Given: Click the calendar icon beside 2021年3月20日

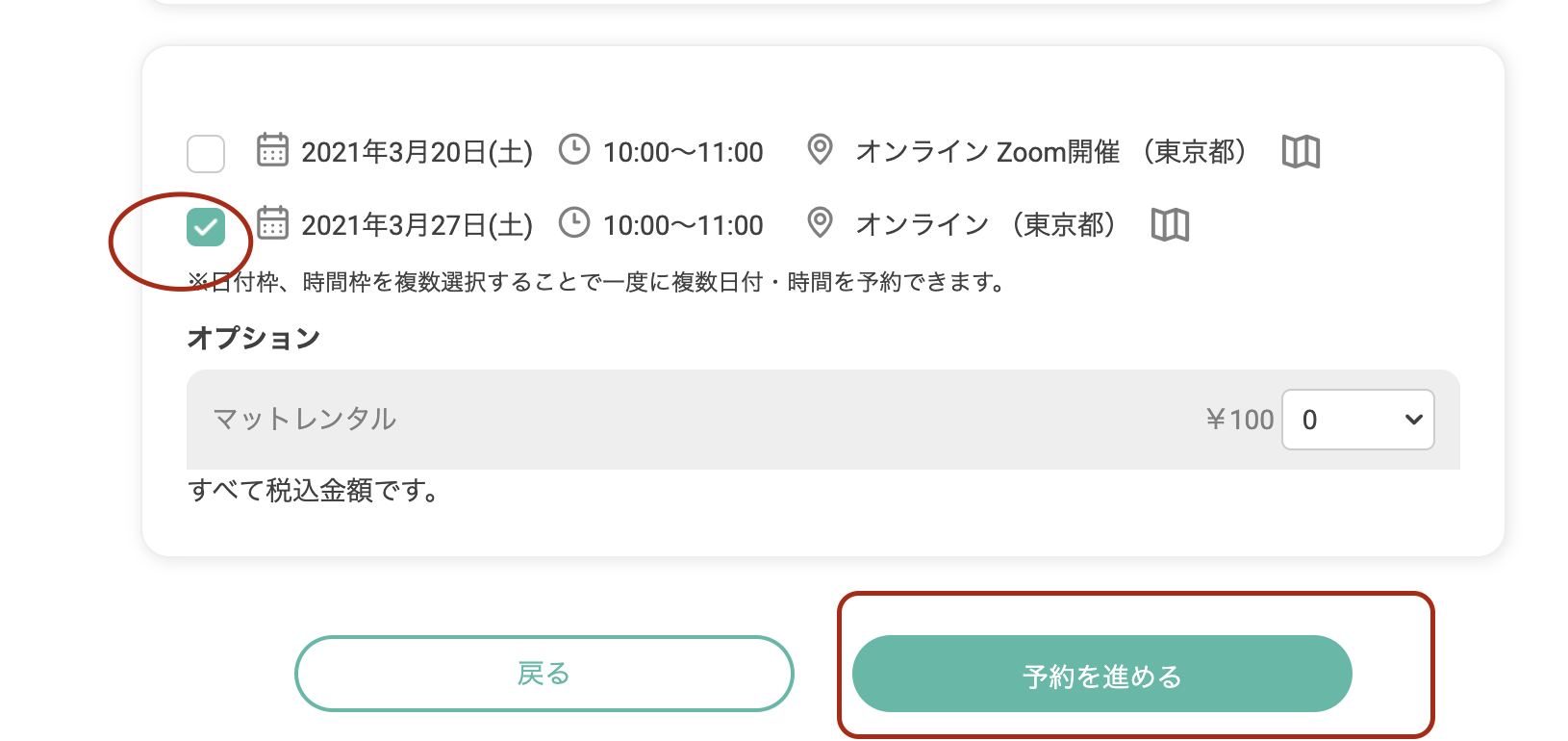Looking at the screenshot, I should tap(272, 151).
